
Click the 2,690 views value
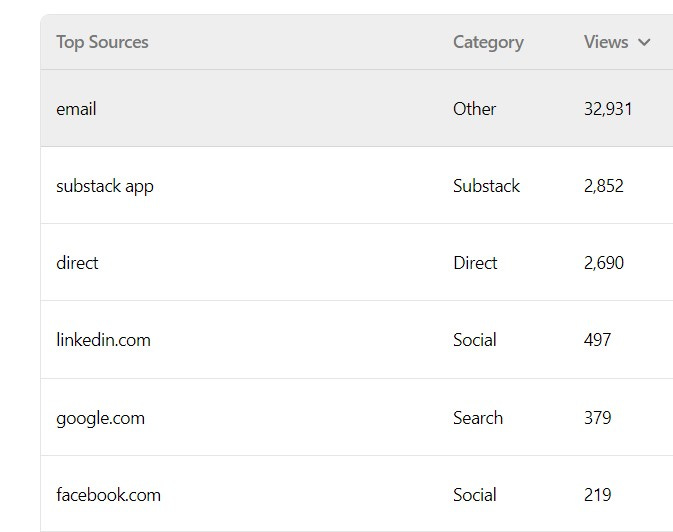coord(603,263)
